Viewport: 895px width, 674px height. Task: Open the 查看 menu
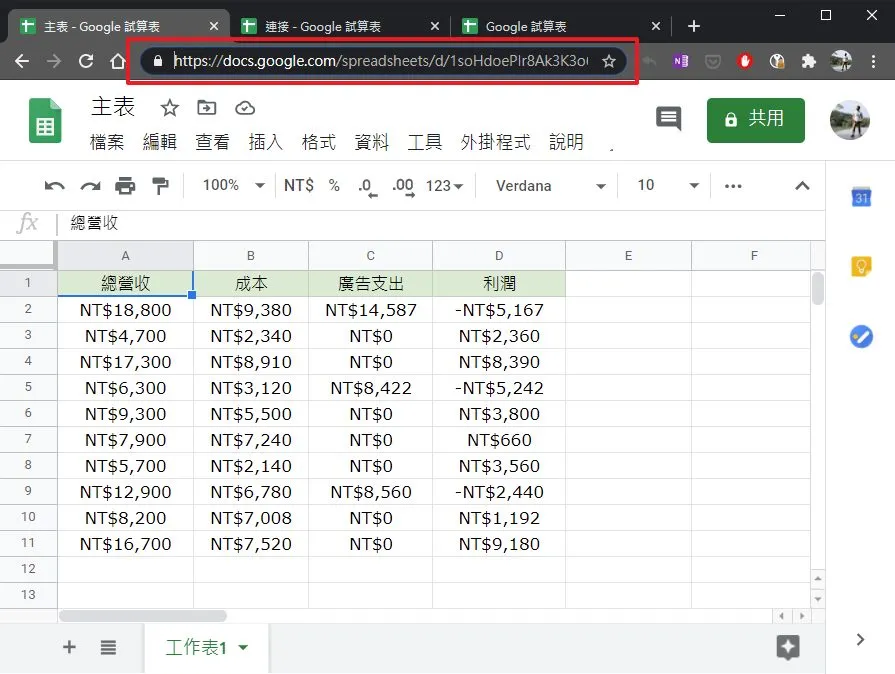tap(212, 142)
